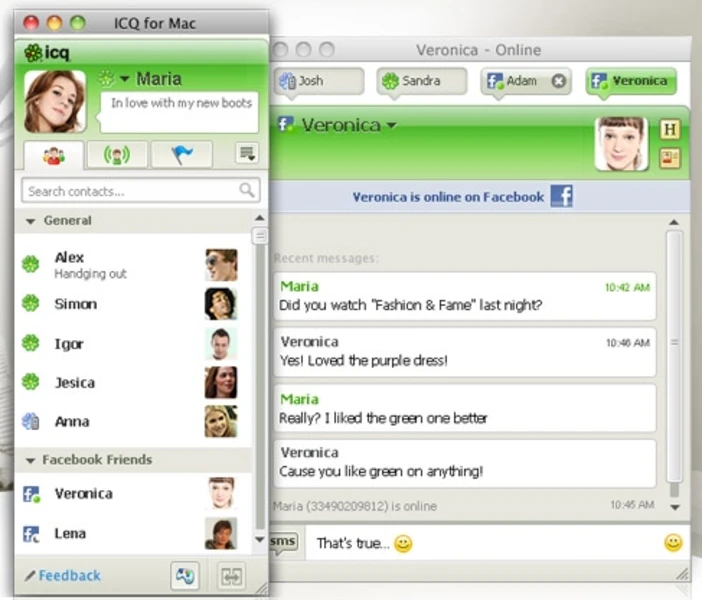Open Veronica's contact profile card icon
This screenshot has width=702, height=600.
point(670,158)
